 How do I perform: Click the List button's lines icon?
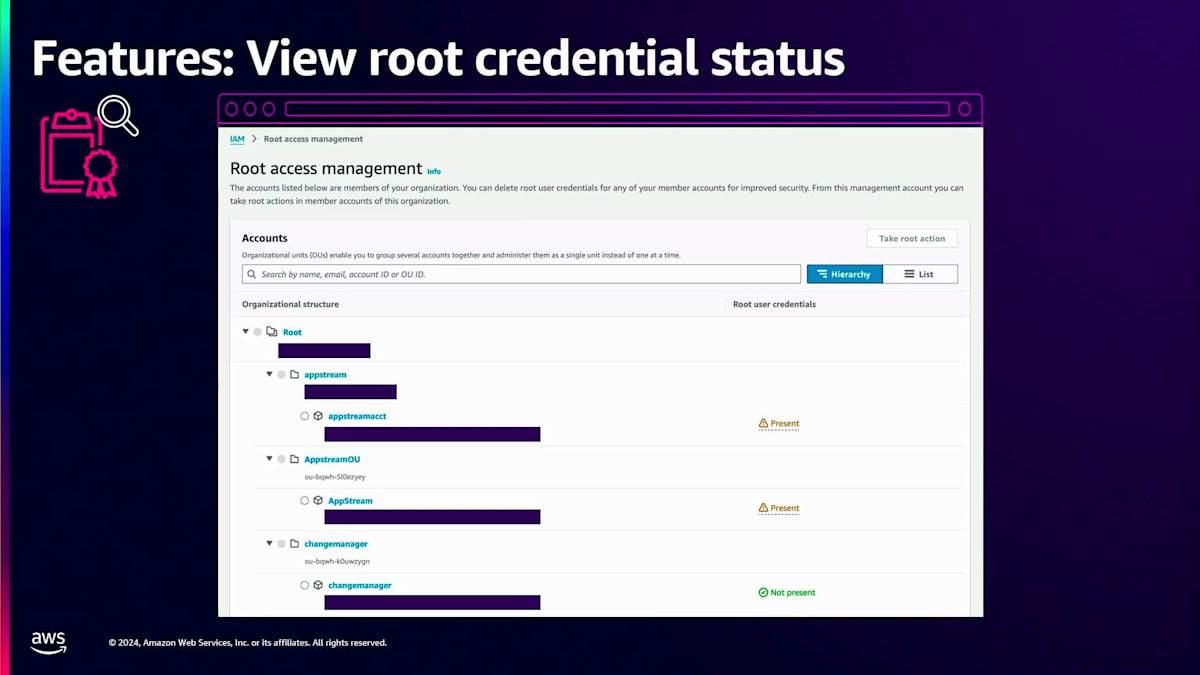click(909, 274)
